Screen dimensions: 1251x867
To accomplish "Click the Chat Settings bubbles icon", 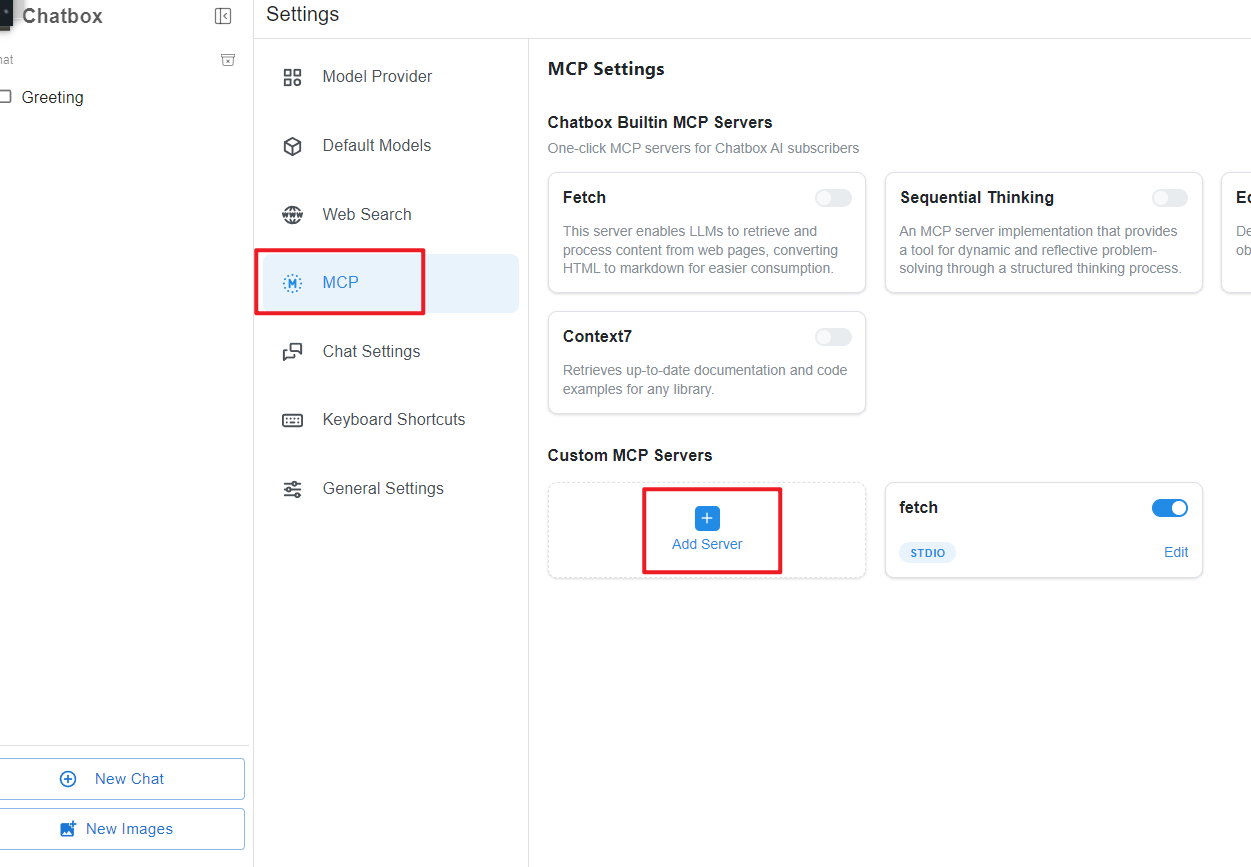I will 292,352.
